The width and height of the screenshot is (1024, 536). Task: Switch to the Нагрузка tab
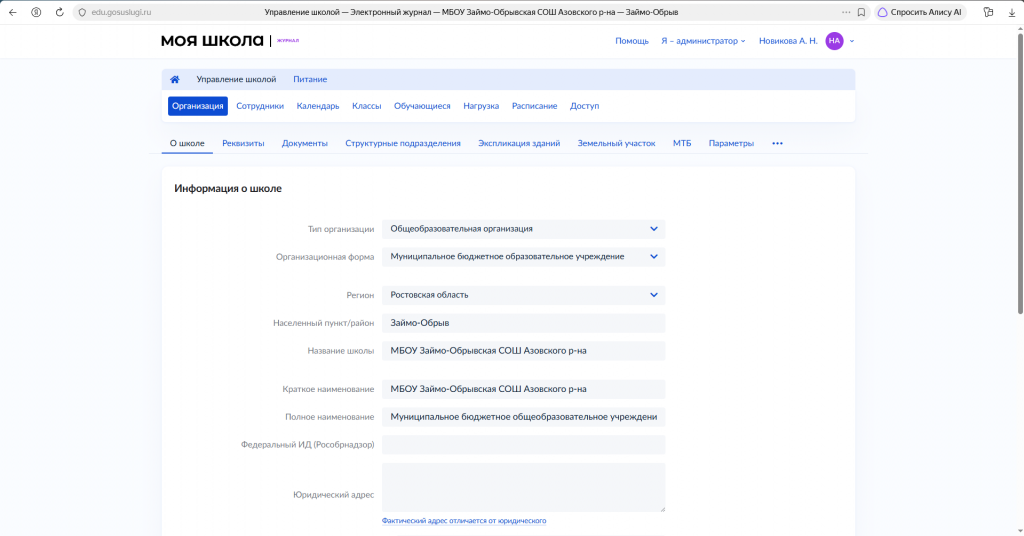481,106
